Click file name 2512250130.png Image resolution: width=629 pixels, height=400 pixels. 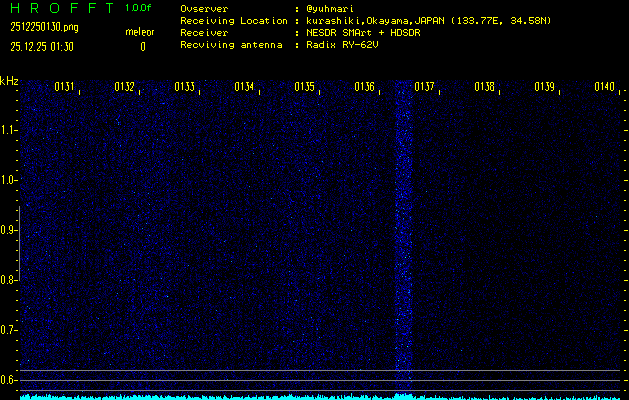click(x=45, y=27)
